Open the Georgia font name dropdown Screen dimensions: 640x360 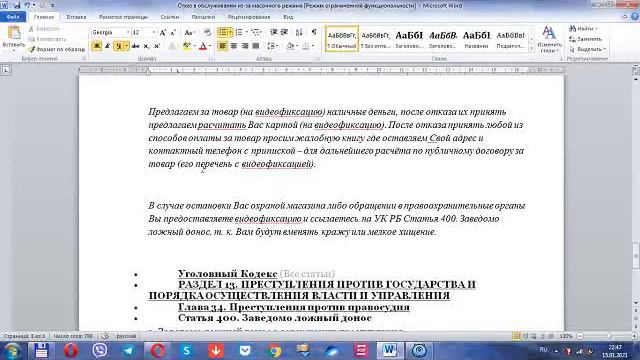[128, 32]
